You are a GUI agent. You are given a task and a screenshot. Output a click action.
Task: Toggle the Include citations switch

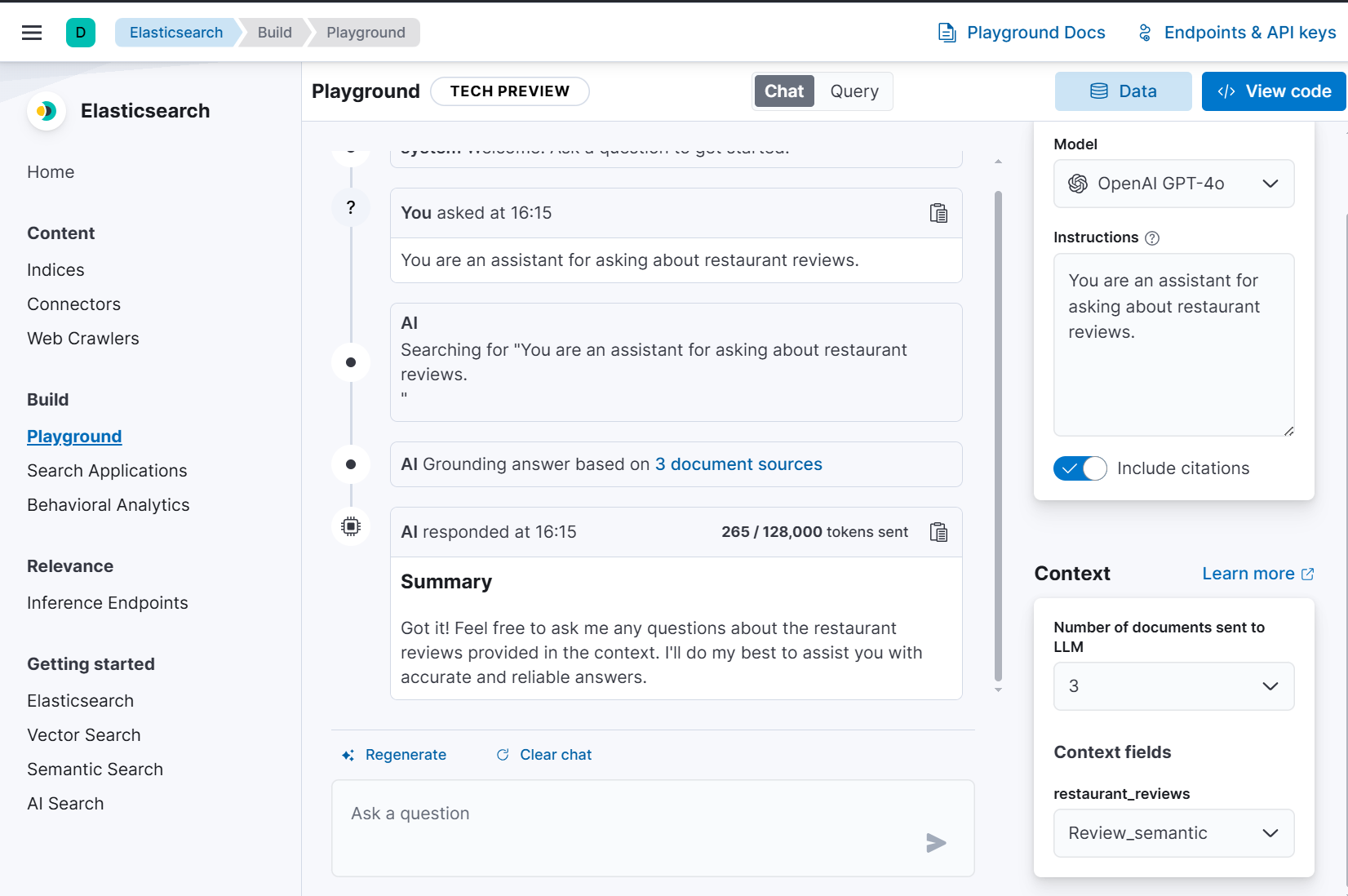click(1080, 468)
